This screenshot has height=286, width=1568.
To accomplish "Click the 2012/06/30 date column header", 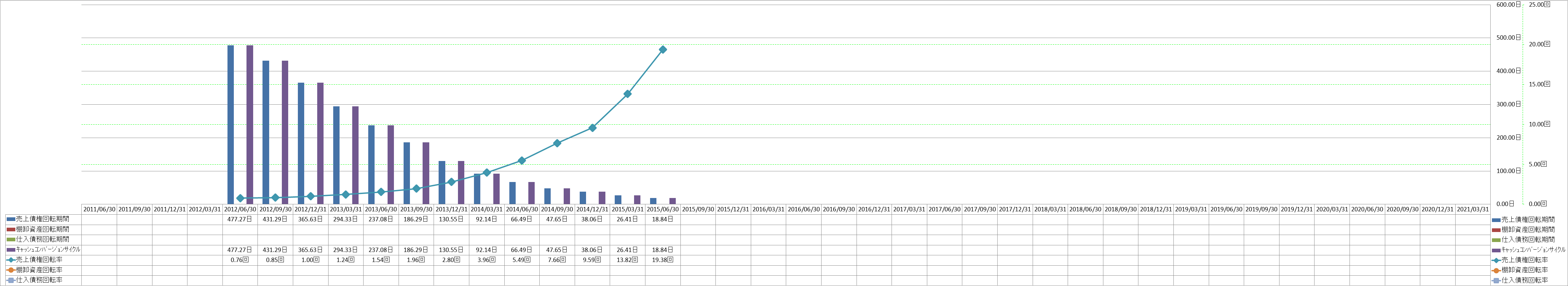I will pos(240,209).
